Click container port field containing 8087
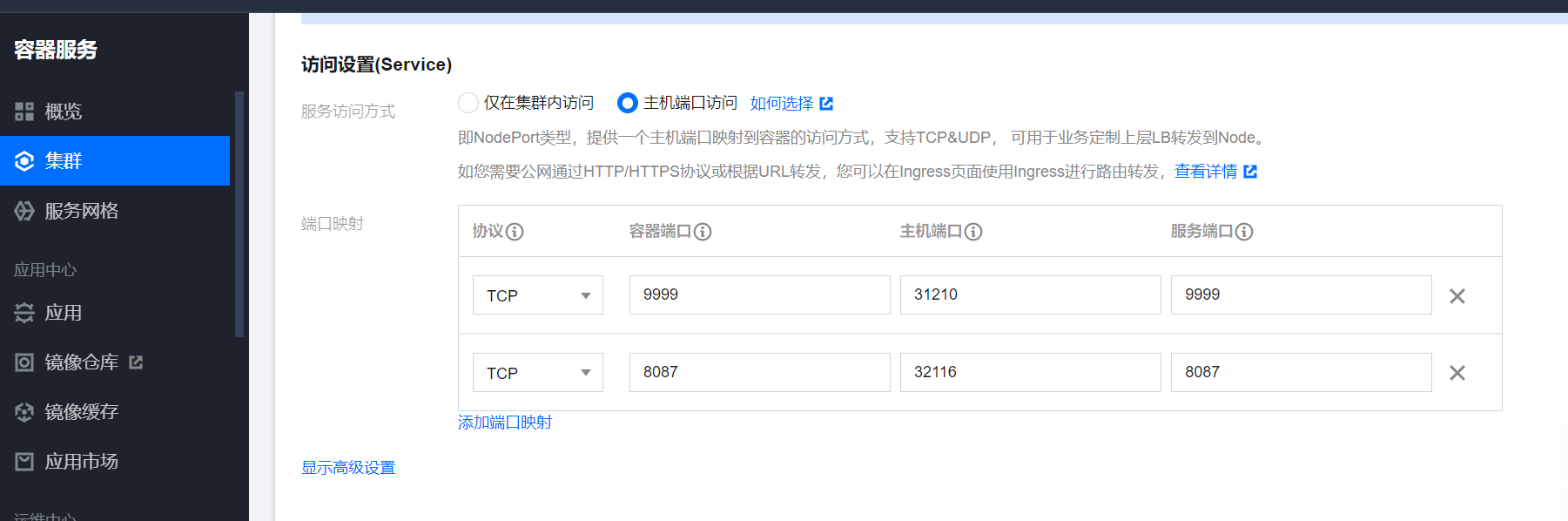Screen dimensions: 1568x521 point(760,373)
